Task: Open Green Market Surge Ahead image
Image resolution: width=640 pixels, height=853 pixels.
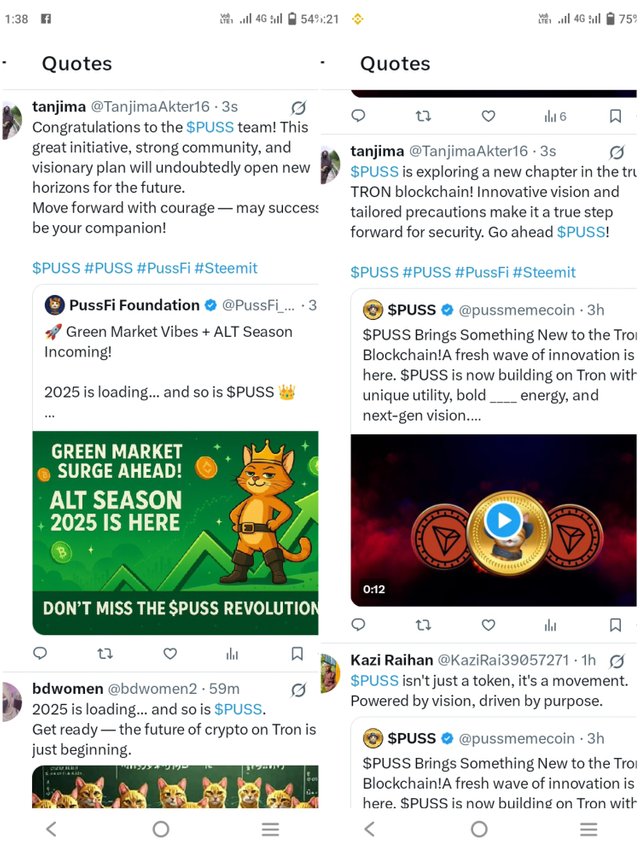Action: click(175, 533)
